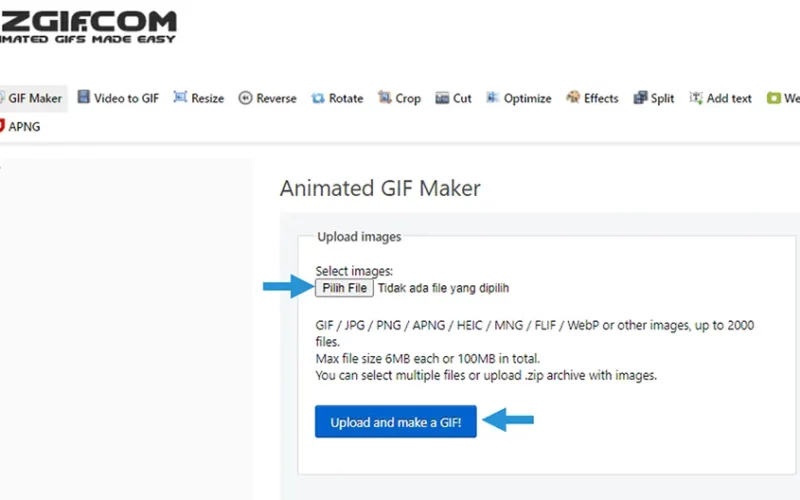Viewport: 800px width, 500px height.
Task: Click the Split tool icon
Action: 640,97
